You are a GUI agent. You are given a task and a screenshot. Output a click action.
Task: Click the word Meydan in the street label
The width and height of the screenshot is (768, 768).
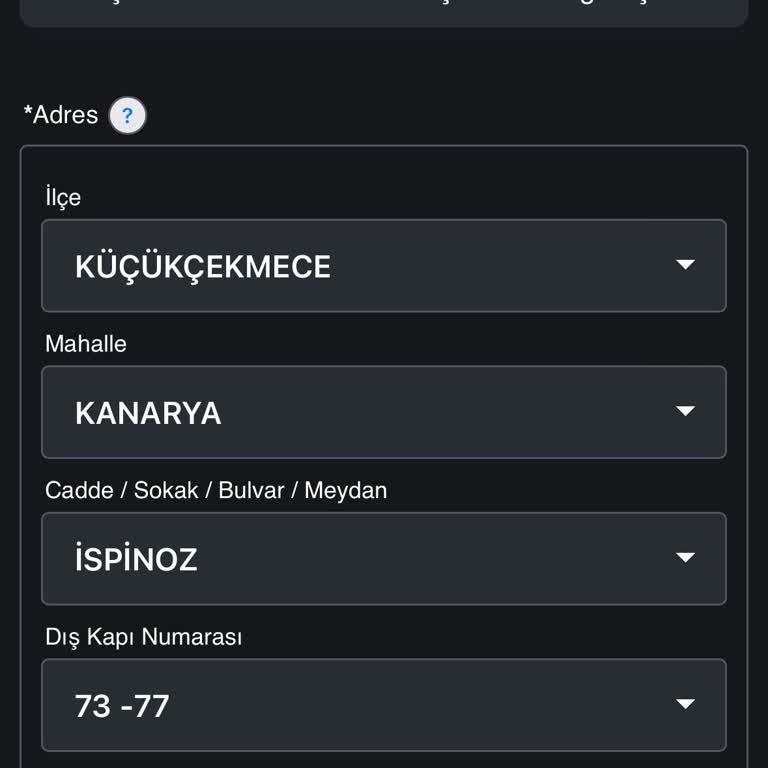345,491
